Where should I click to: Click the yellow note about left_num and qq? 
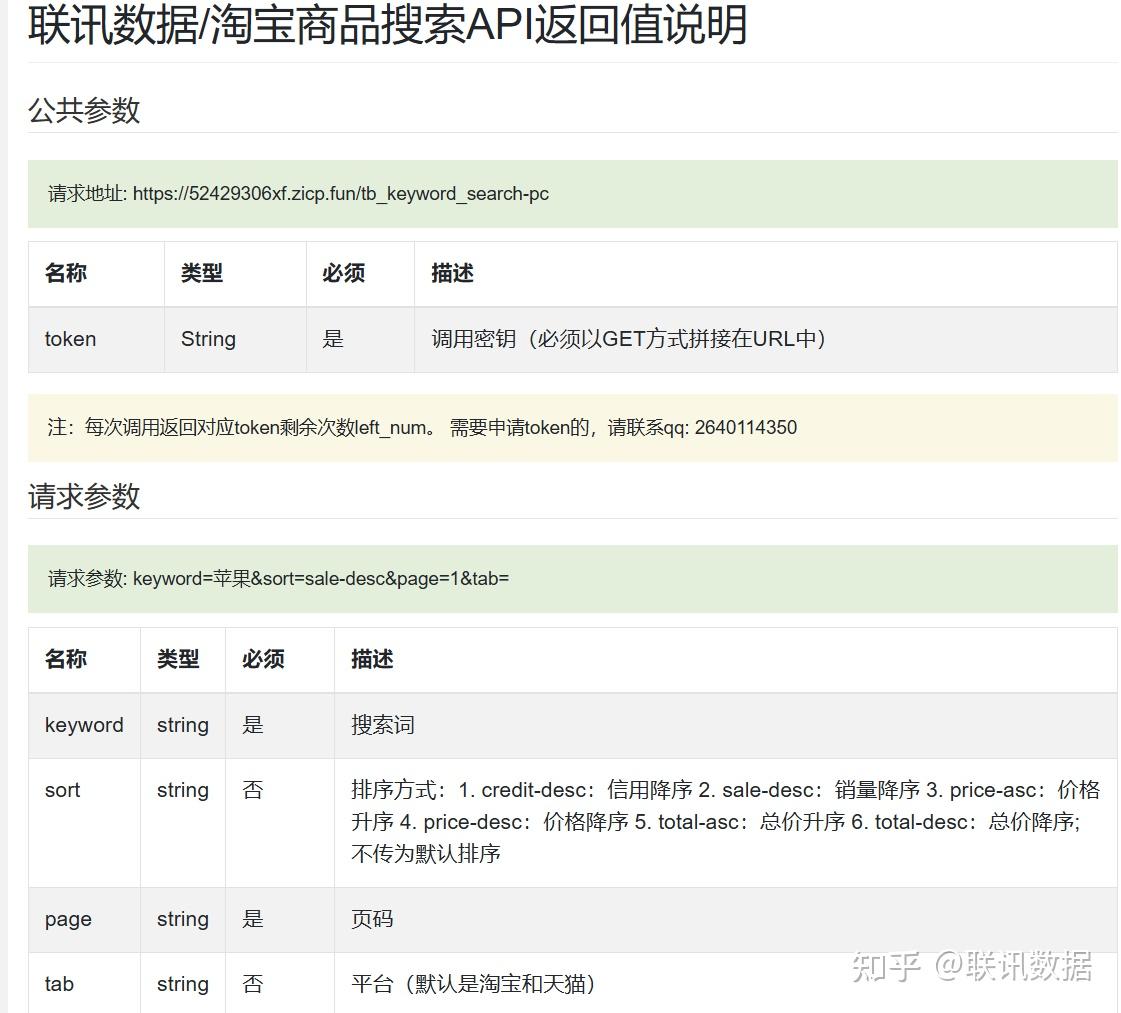tap(573, 428)
